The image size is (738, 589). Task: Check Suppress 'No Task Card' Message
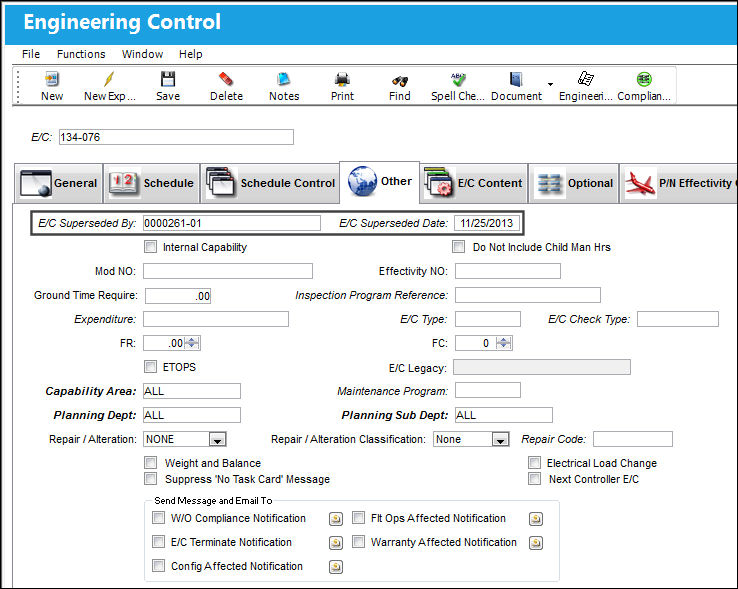(x=151, y=479)
